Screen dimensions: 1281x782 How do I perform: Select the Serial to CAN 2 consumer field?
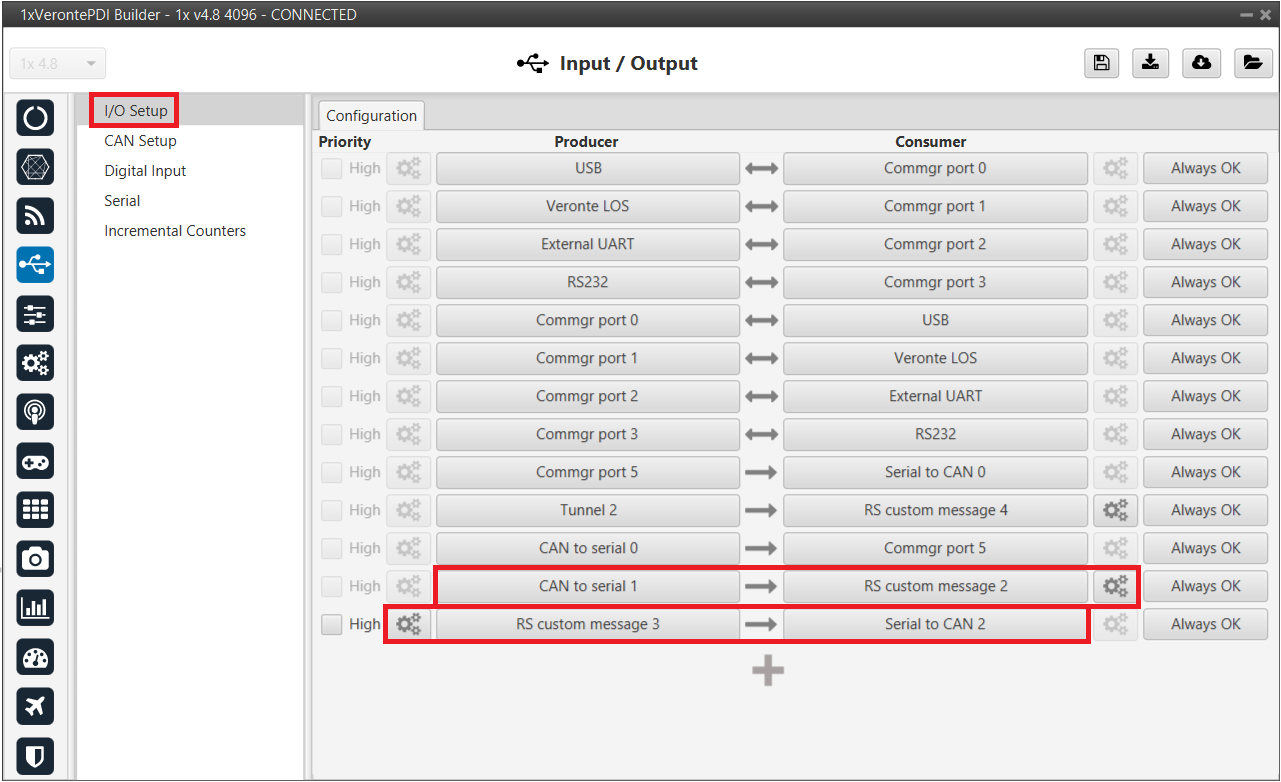tap(934, 625)
